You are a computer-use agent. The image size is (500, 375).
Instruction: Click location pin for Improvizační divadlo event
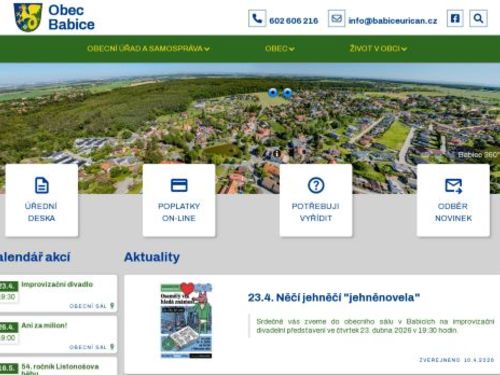click(x=112, y=306)
